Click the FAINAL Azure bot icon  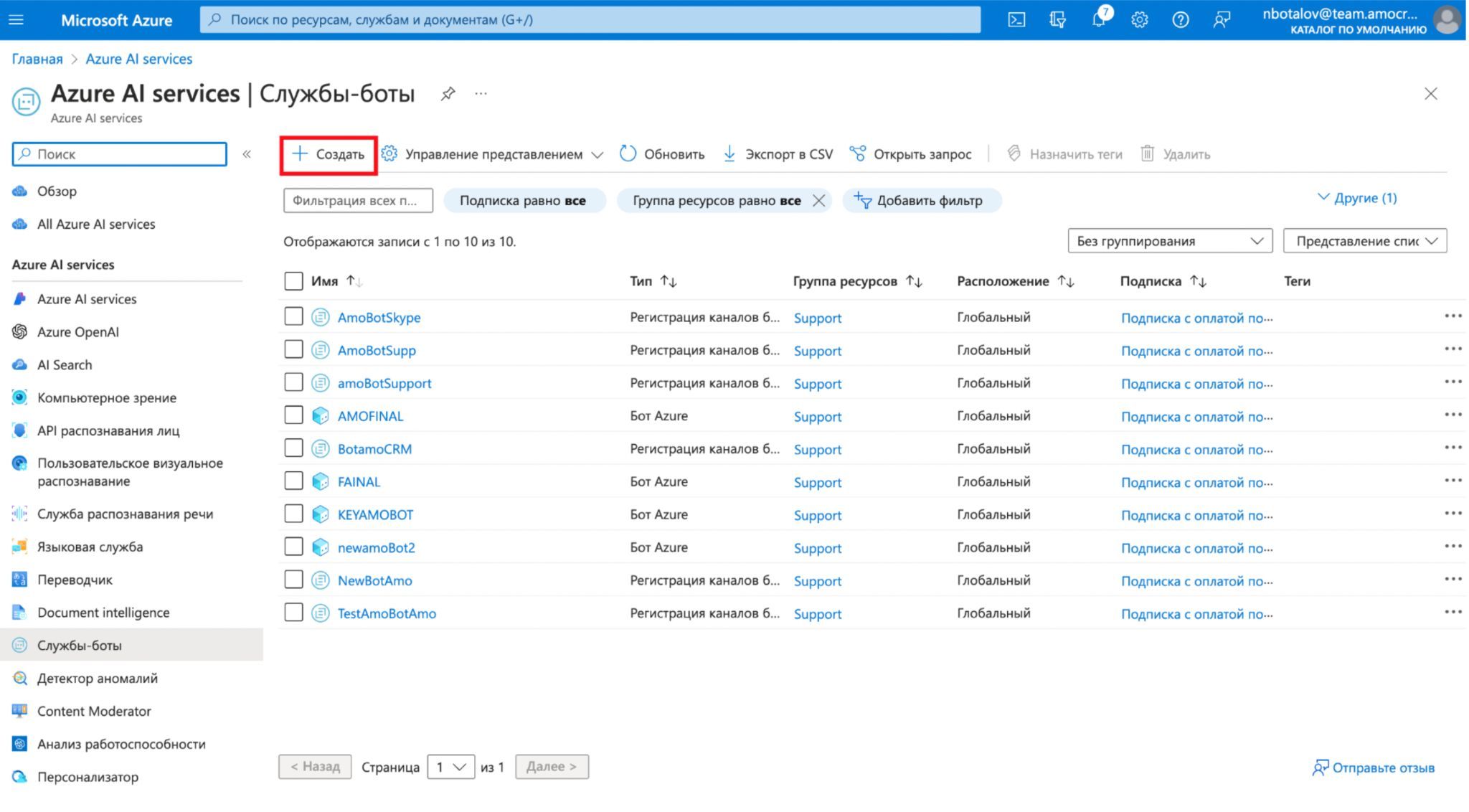click(x=320, y=481)
